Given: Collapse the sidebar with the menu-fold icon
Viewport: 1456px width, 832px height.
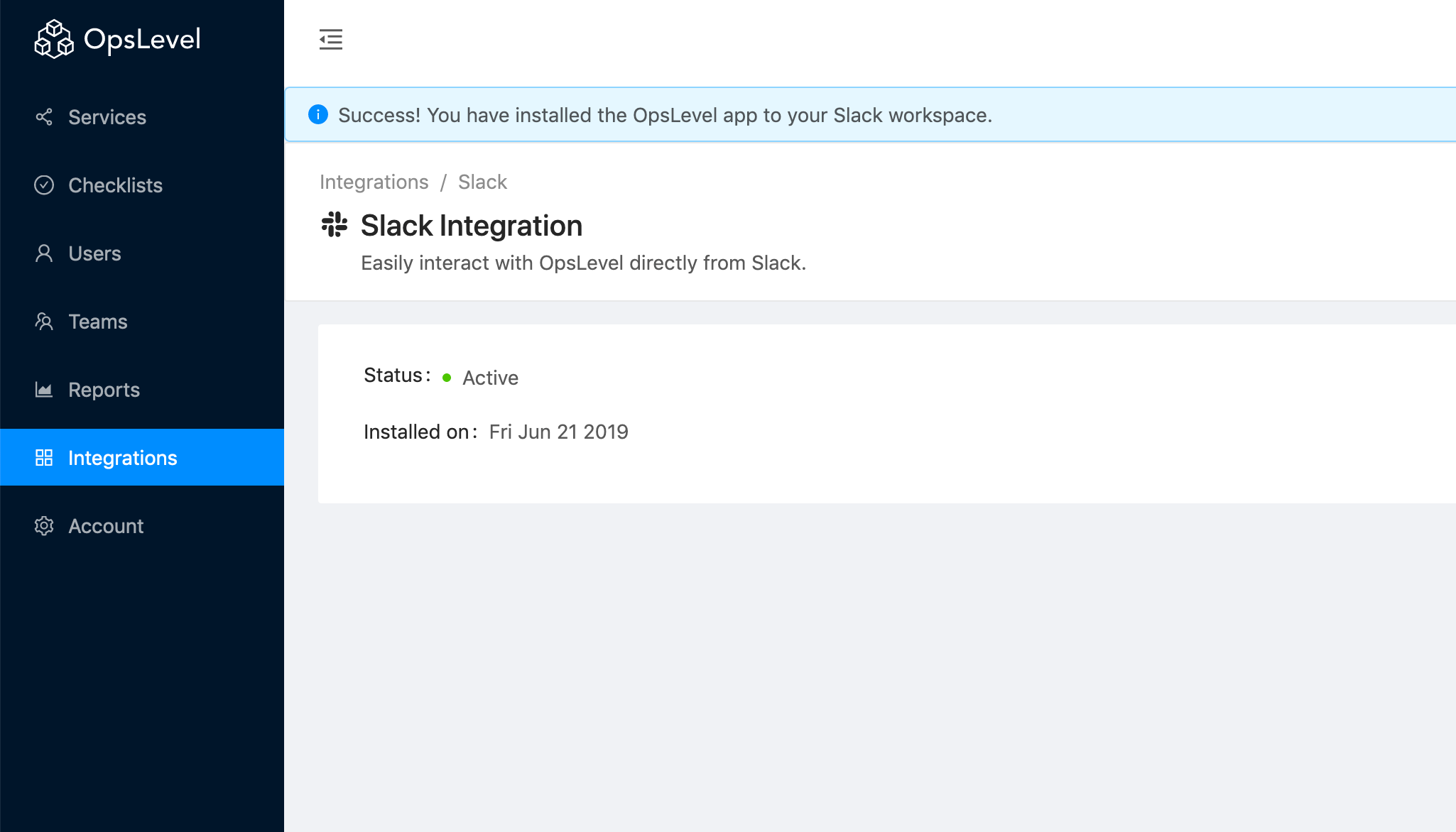Looking at the screenshot, I should pyautogui.click(x=331, y=39).
